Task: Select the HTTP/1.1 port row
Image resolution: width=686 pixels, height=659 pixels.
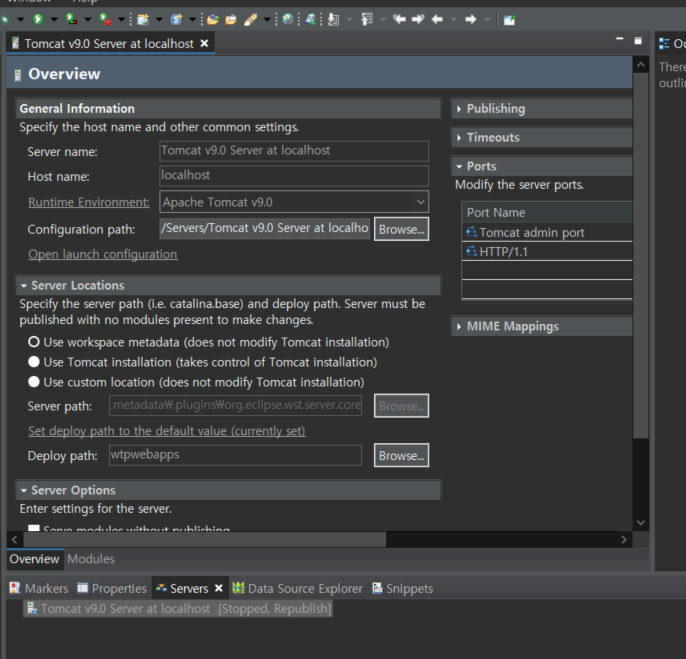Action: point(547,252)
